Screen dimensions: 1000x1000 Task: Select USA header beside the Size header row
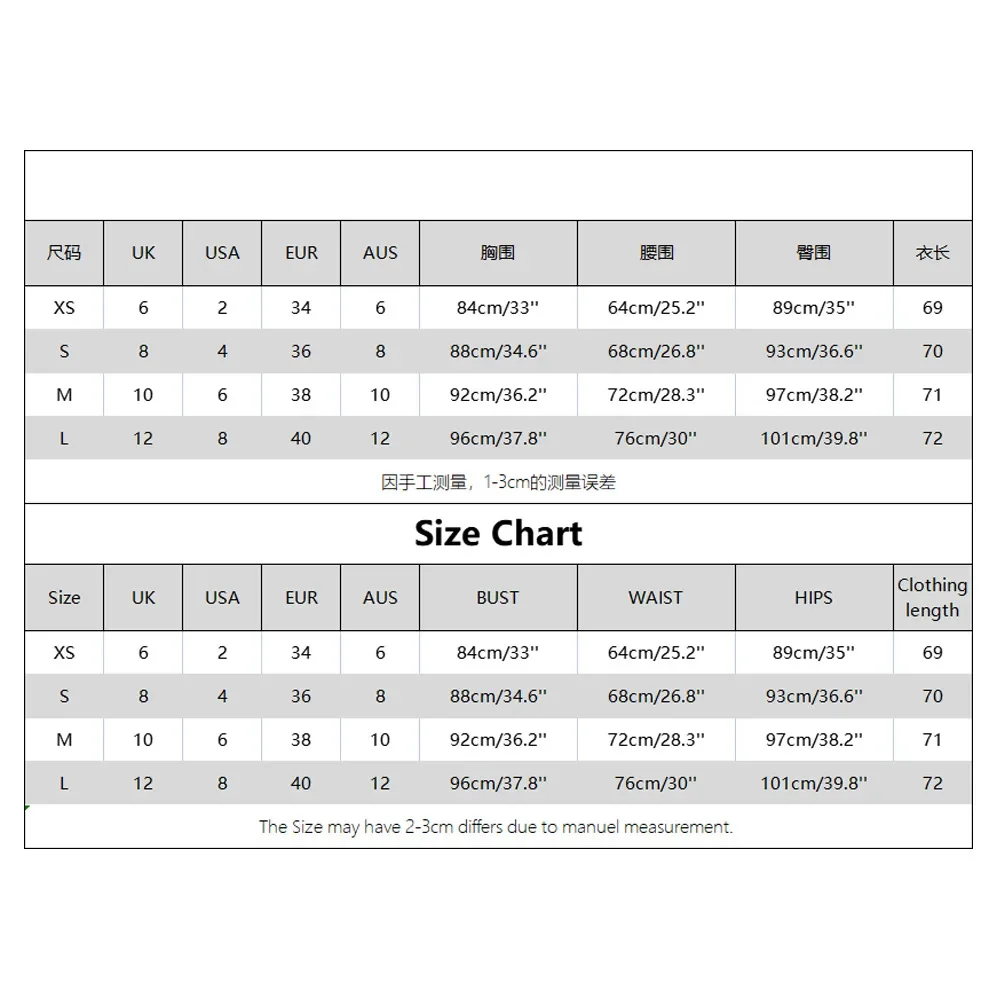222,598
